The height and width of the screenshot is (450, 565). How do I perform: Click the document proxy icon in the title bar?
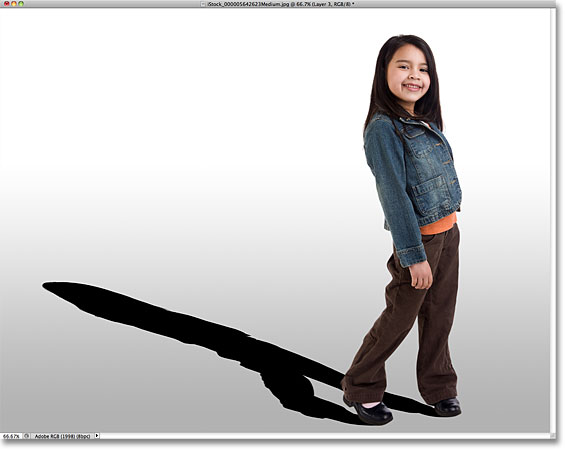pos(204,4)
